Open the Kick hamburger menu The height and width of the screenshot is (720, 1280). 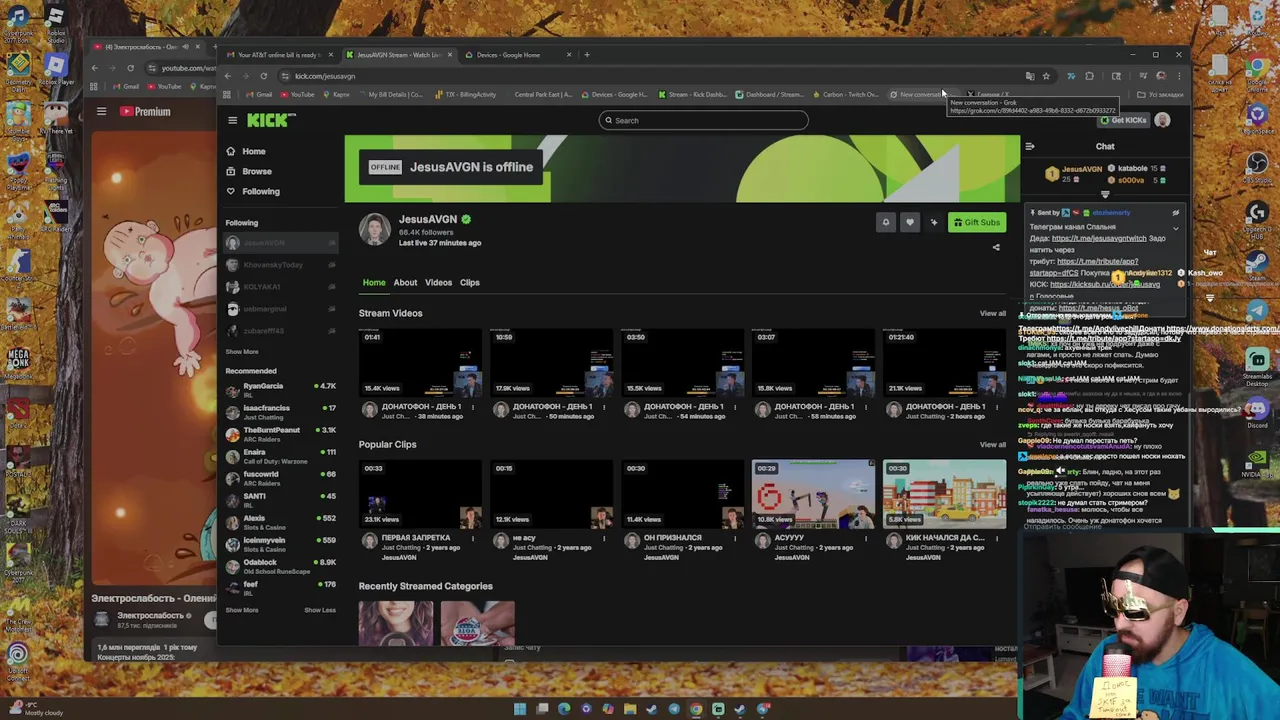232,120
